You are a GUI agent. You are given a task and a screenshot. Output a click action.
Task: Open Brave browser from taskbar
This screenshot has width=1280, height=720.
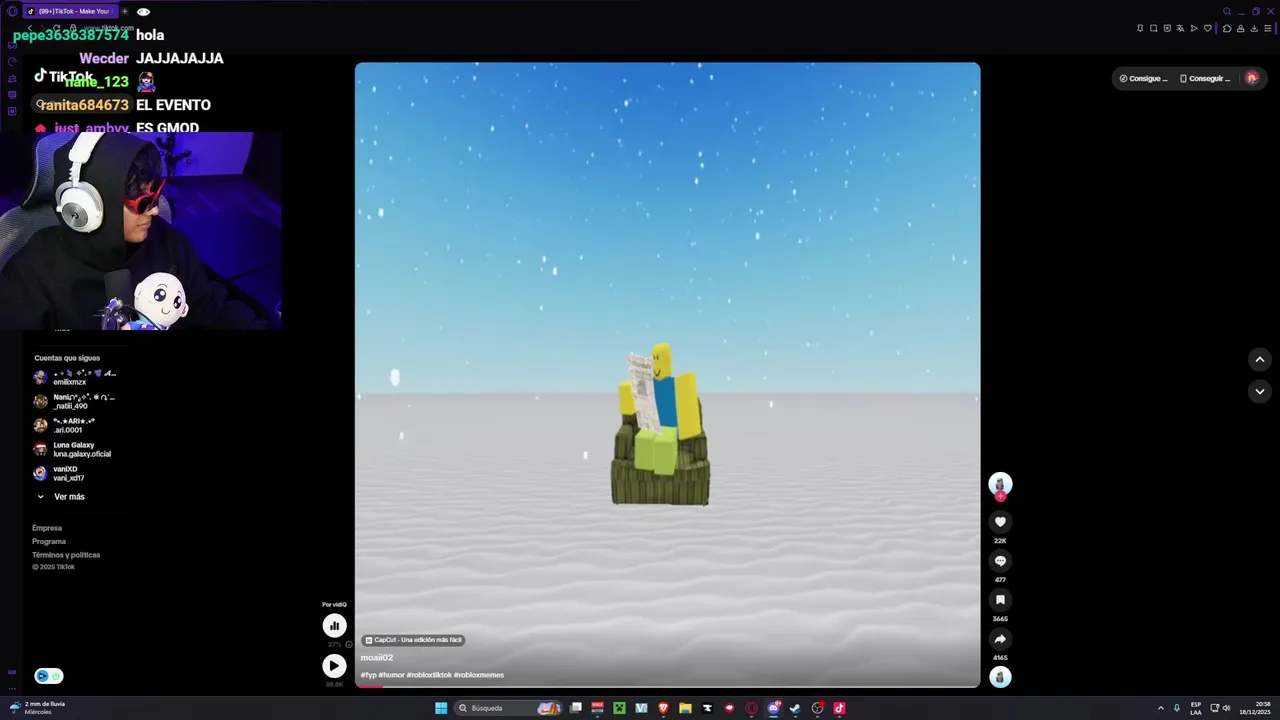point(663,708)
